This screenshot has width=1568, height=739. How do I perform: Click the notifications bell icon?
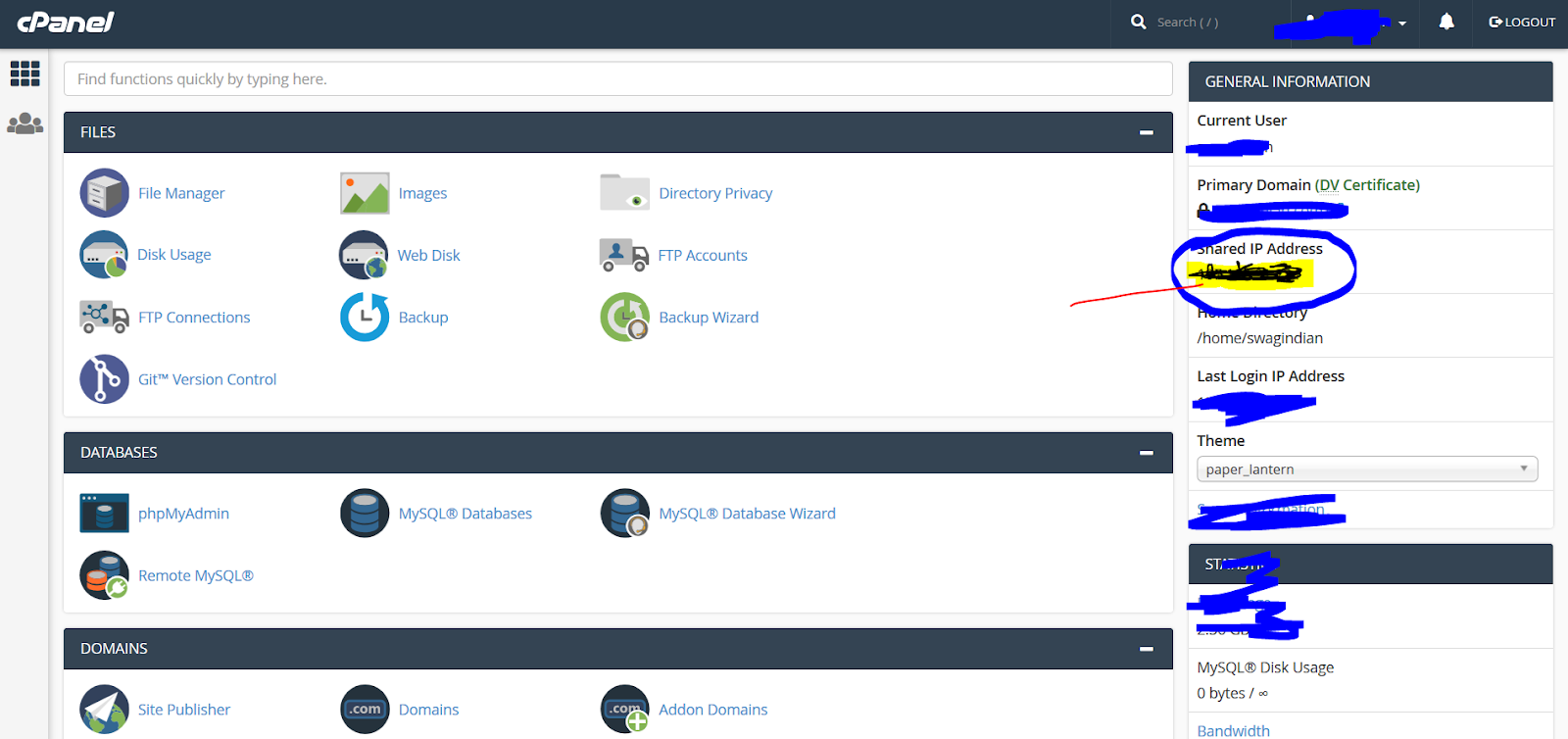point(1446,22)
